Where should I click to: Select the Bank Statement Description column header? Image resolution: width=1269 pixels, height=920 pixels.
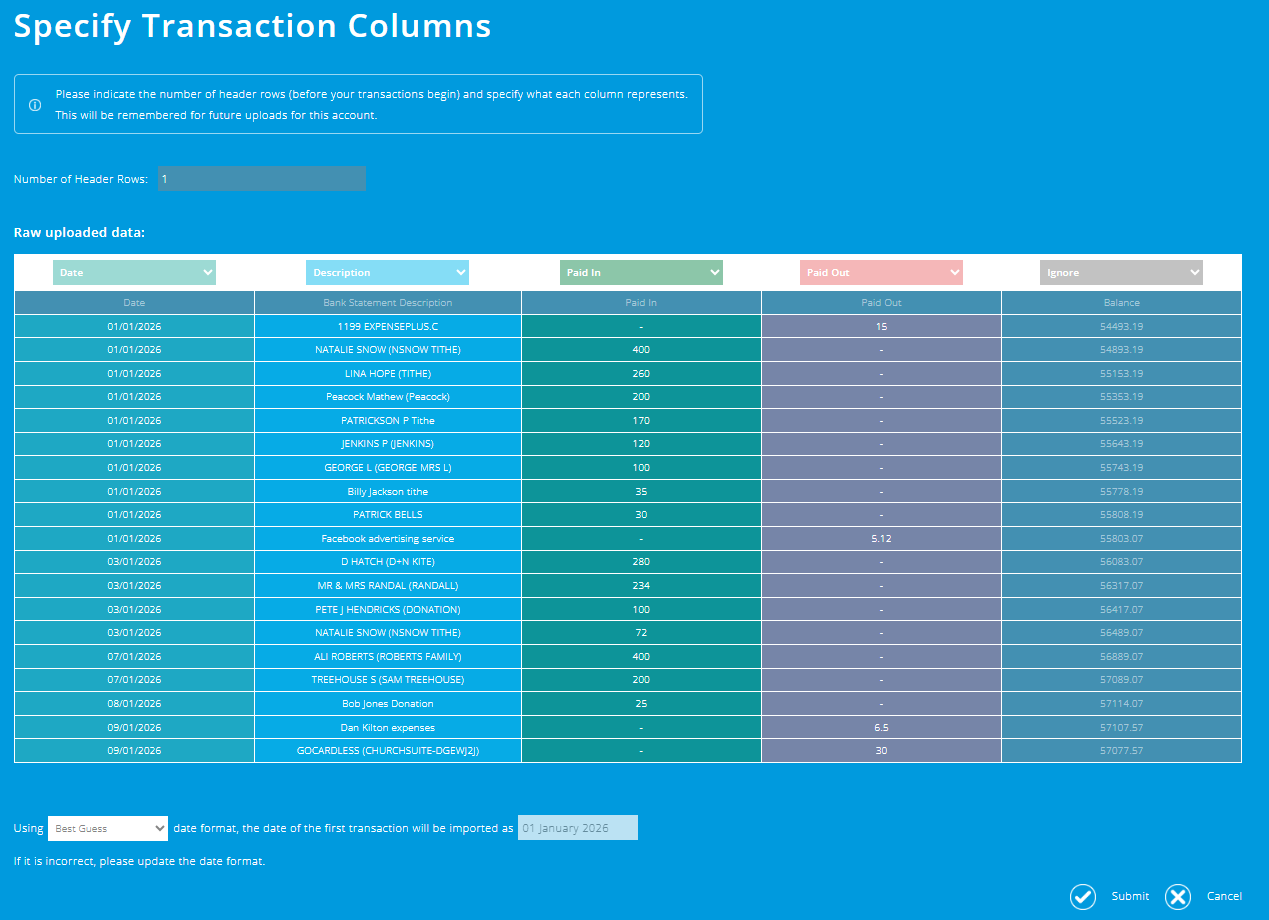tap(387, 302)
